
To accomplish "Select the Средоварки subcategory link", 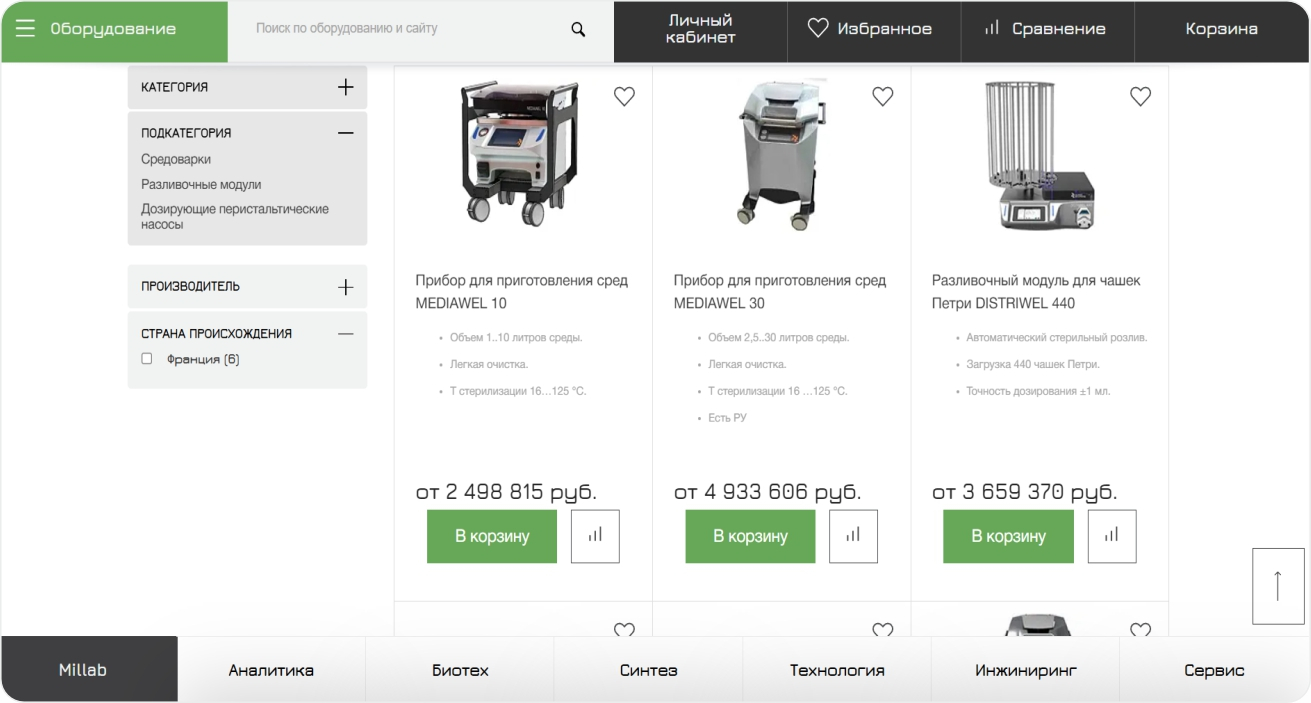I will pos(176,159).
